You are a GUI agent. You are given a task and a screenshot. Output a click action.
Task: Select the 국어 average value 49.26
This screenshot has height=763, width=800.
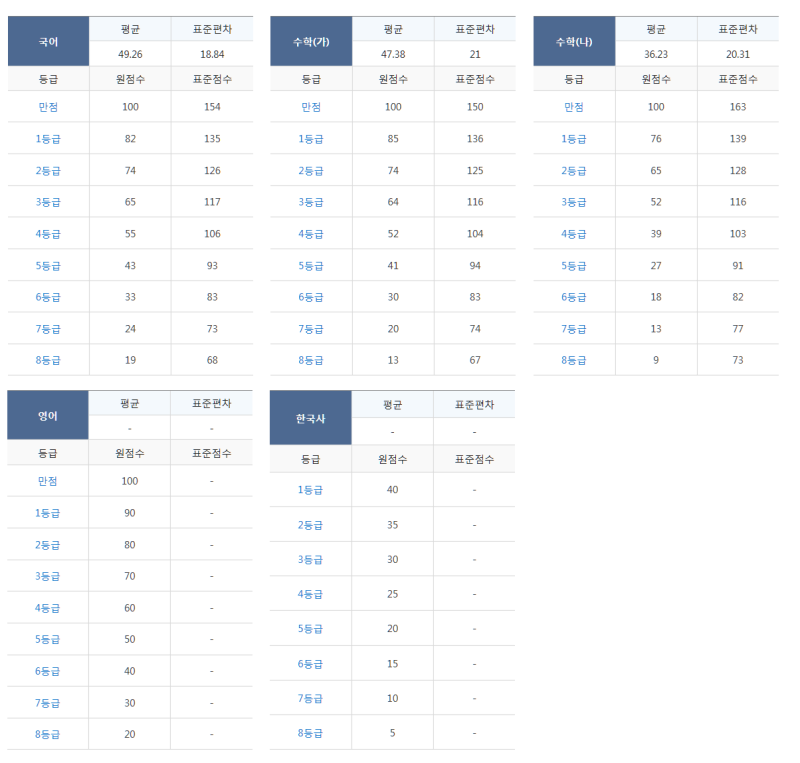[x=130, y=54]
